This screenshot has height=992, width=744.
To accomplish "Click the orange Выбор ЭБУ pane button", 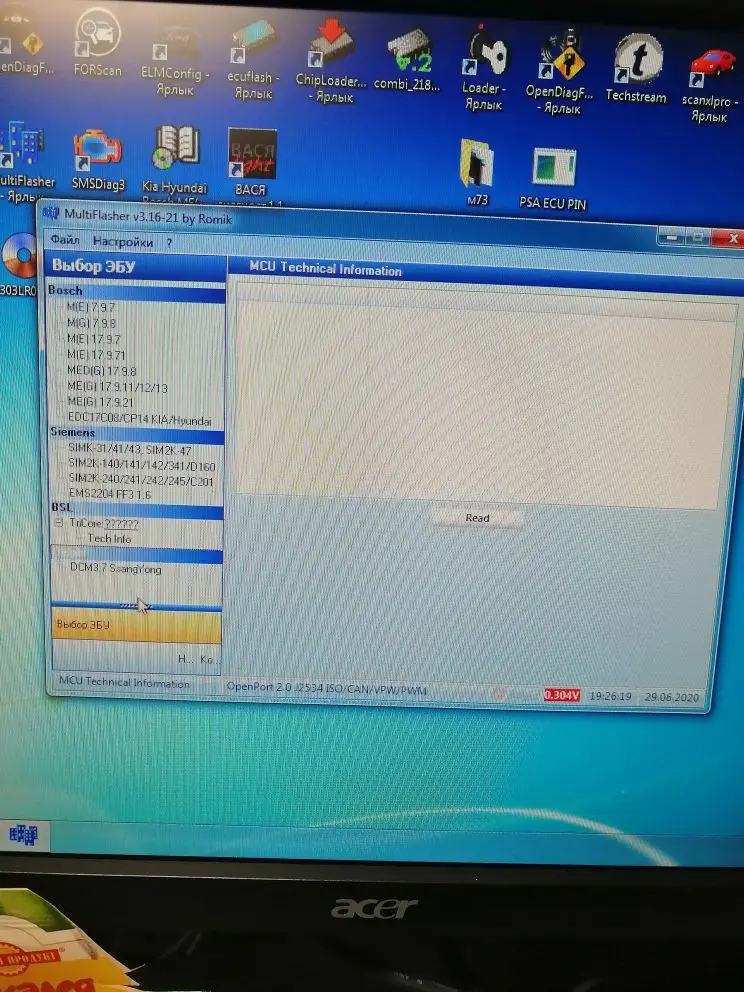I will [x=136, y=625].
